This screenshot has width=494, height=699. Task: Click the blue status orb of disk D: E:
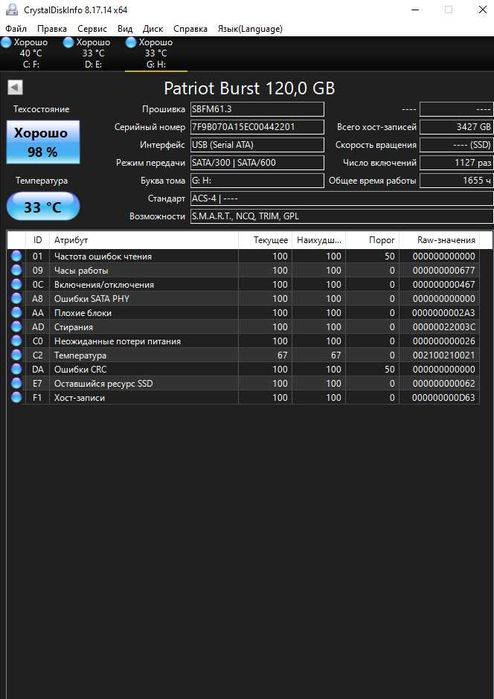pos(68,42)
